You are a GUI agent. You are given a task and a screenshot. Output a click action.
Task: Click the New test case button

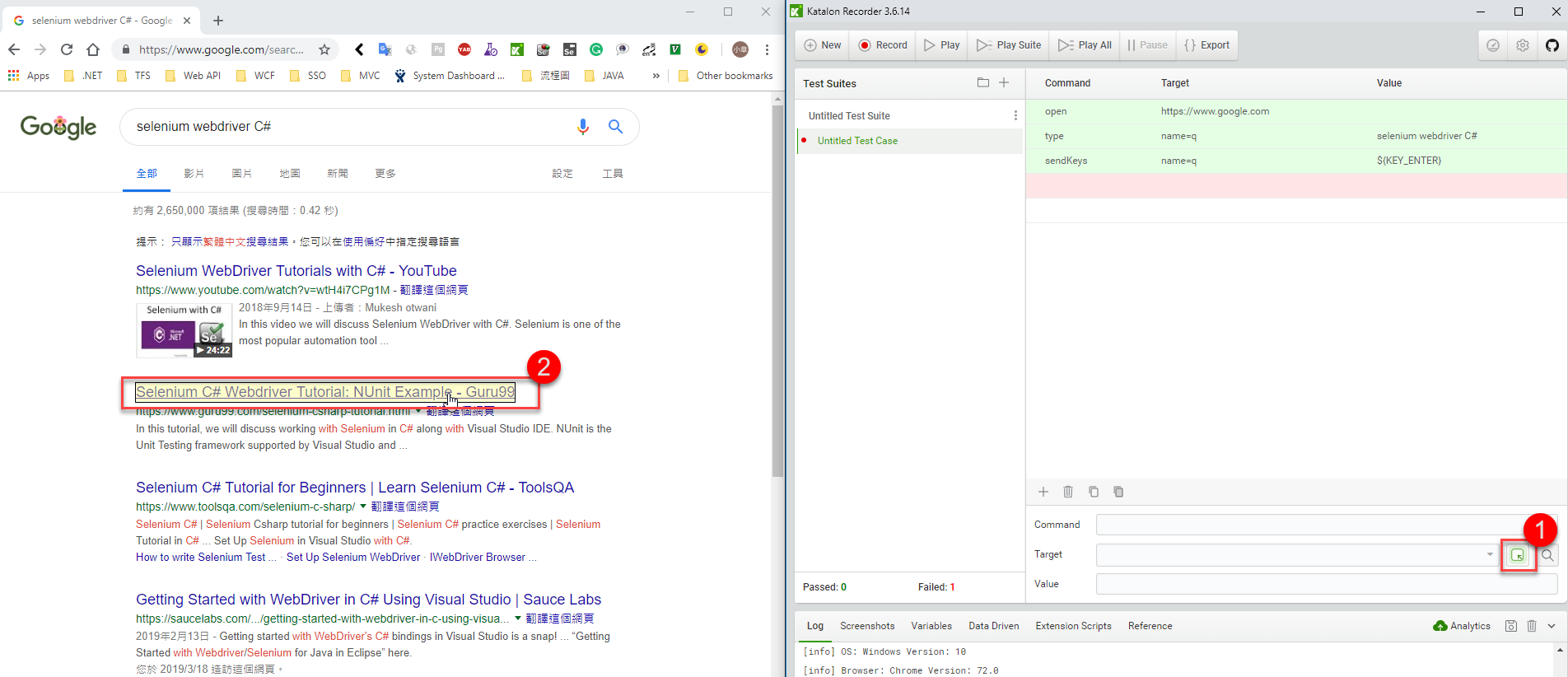(x=822, y=45)
